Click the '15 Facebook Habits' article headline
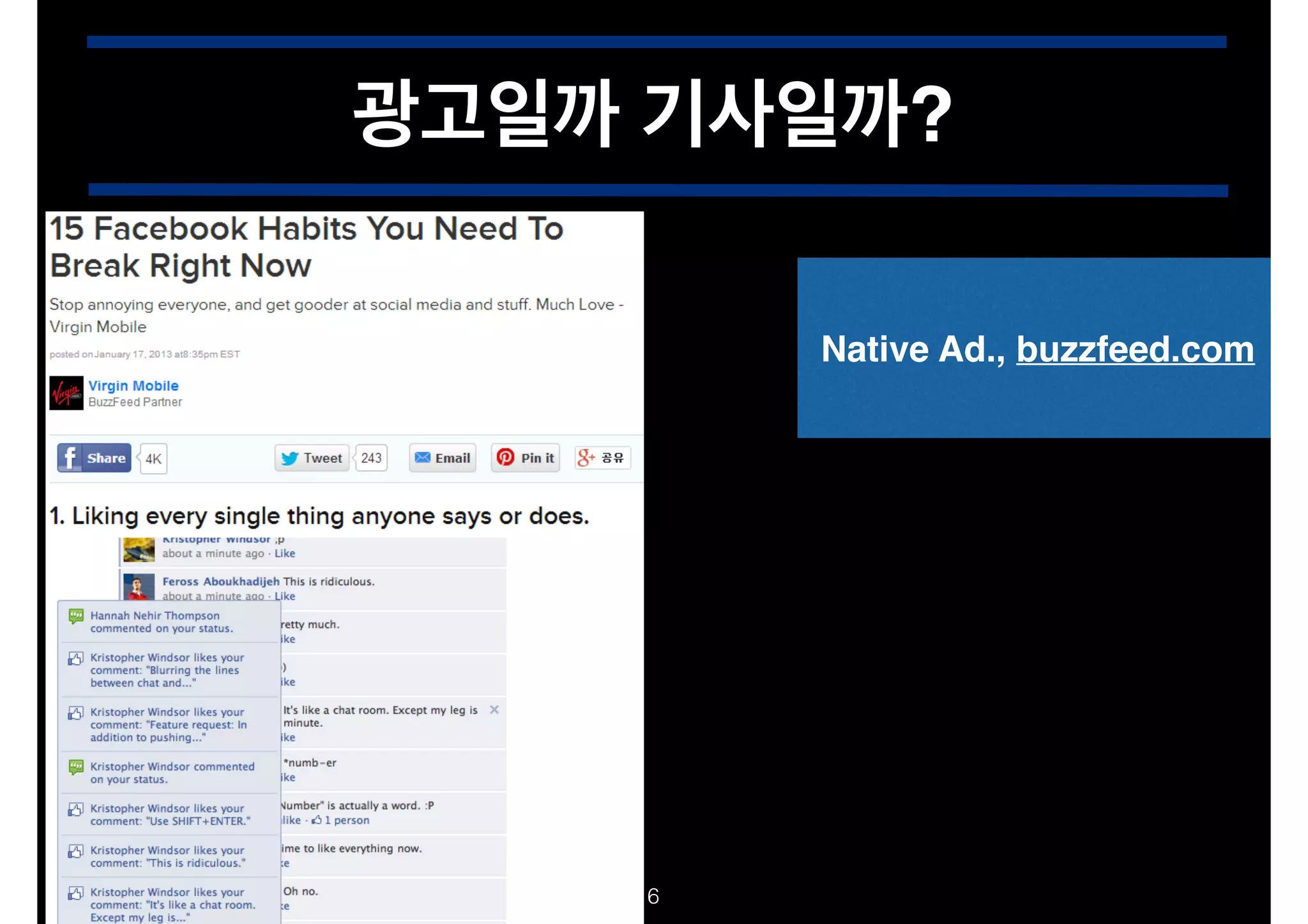This screenshot has width=1308, height=924. (x=307, y=246)
